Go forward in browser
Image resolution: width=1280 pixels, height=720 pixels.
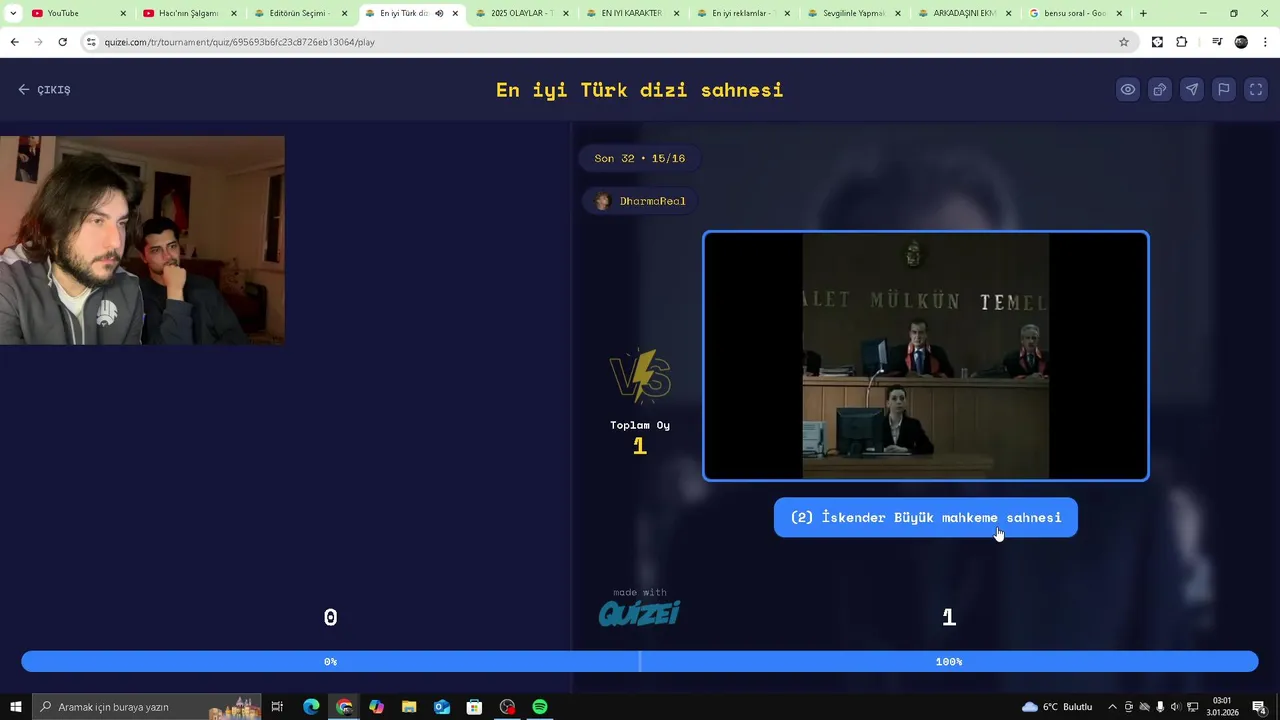pos(38,42)
